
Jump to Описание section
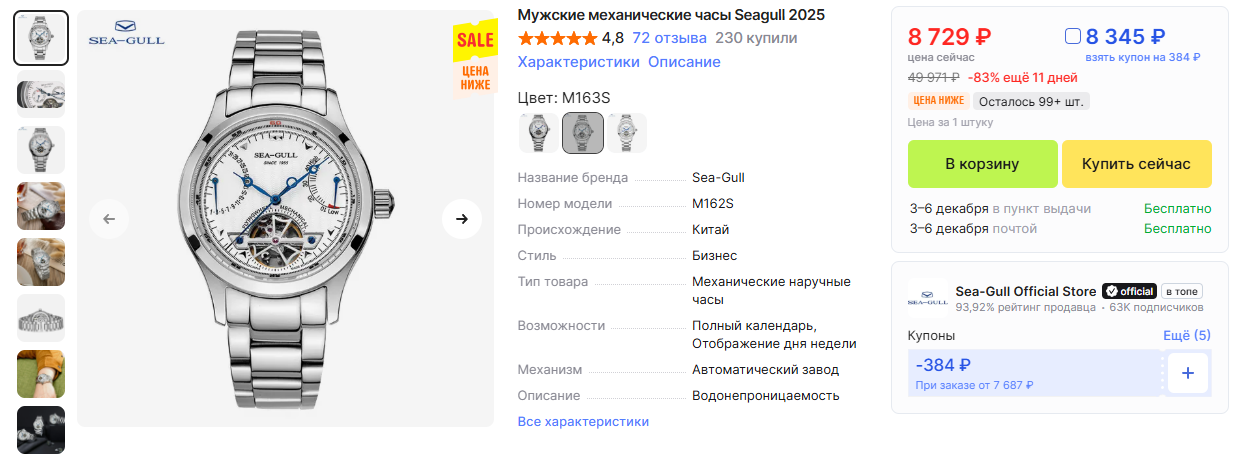click(684, 62)
